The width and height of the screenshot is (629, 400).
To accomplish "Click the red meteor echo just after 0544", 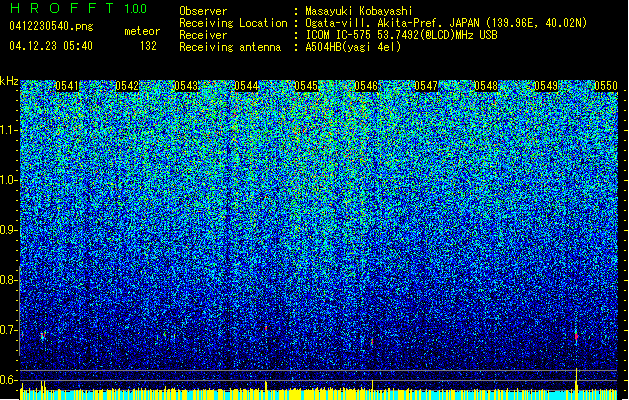I will 266,328.
